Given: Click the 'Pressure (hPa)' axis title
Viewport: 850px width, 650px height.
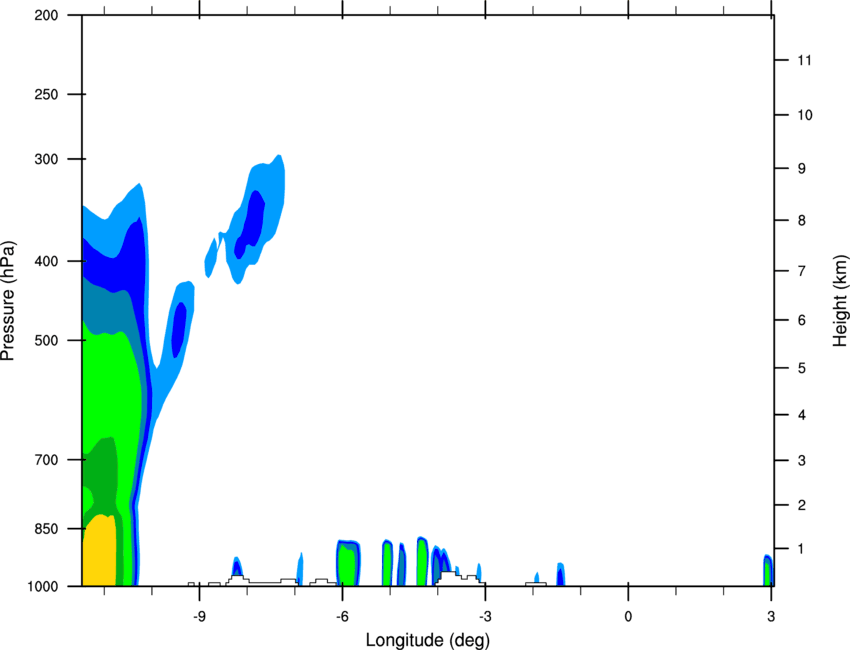Looking at the screenshot, I should [9, 301].
